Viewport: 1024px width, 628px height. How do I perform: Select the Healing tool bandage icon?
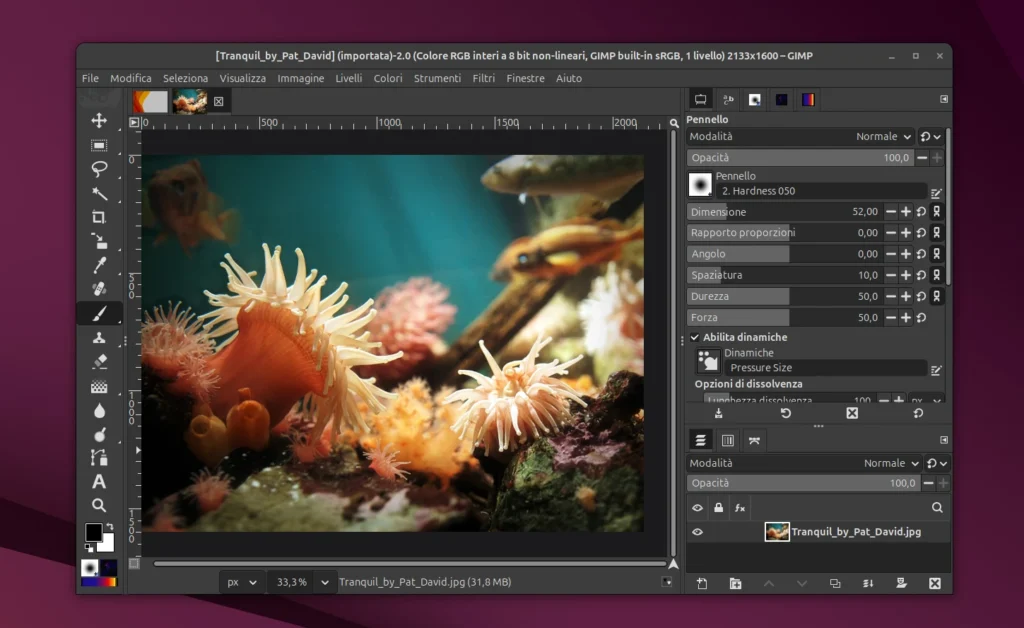coord(100,286)
